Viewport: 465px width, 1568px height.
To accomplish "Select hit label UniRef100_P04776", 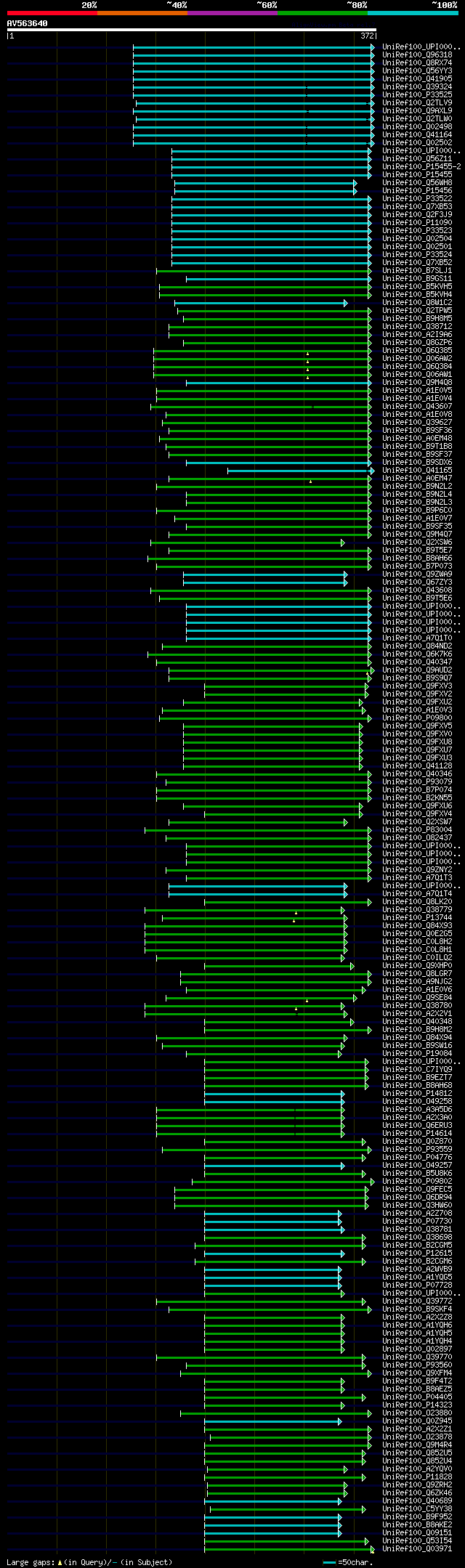I will (417, 1157).
